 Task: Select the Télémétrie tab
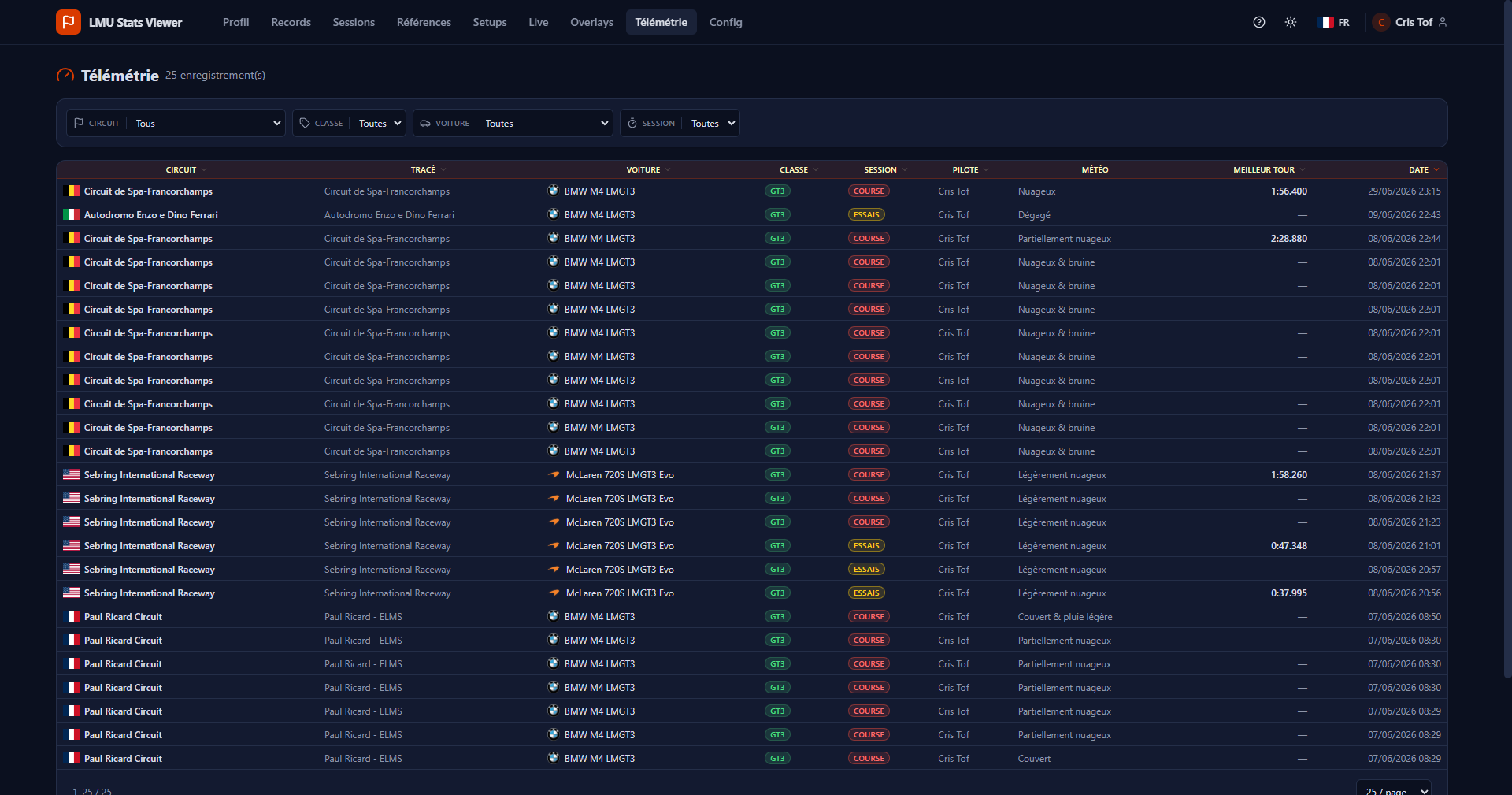click(661, 22)
